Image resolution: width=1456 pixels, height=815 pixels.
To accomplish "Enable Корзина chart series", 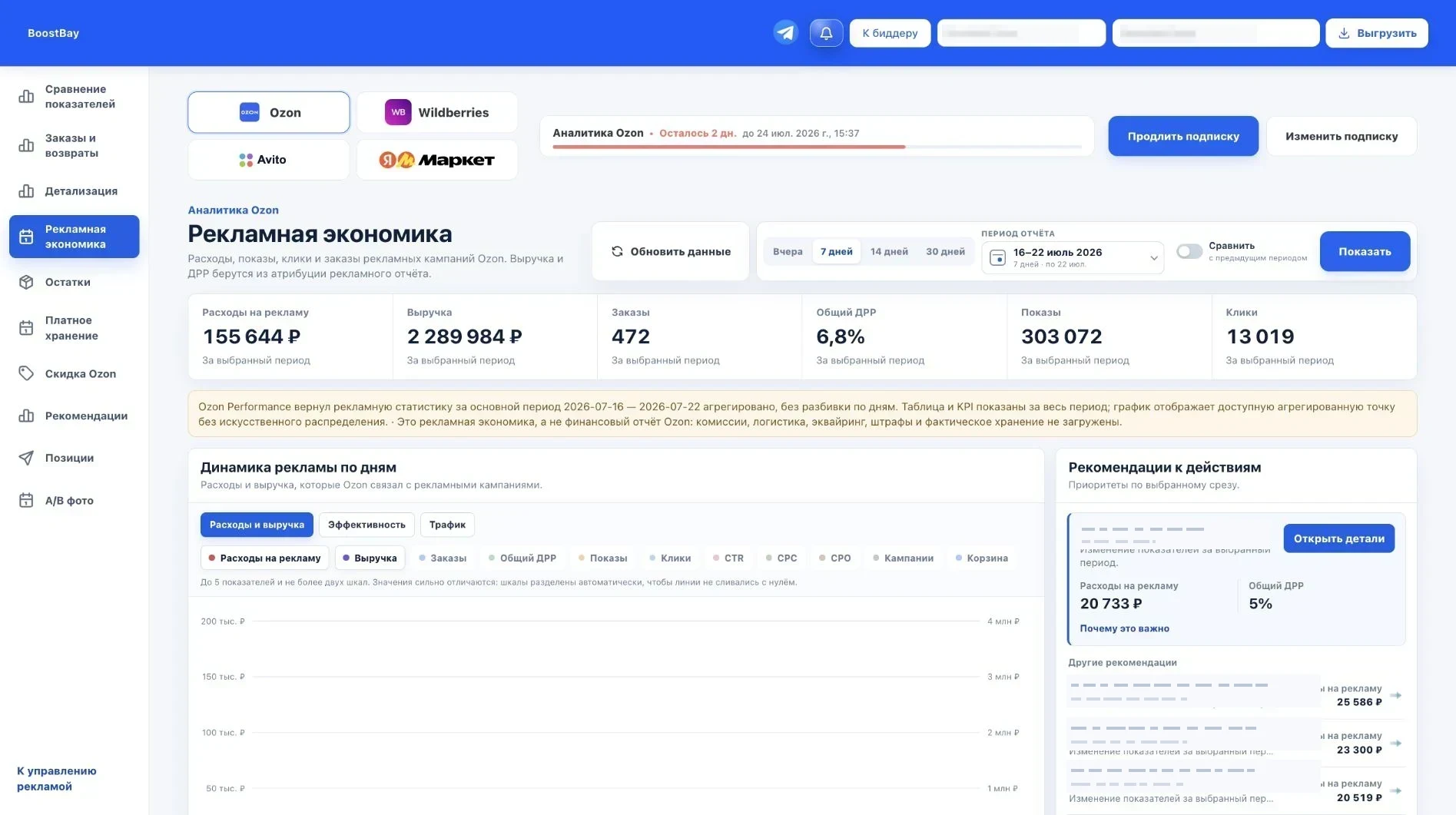I will (x=982, y=558).
